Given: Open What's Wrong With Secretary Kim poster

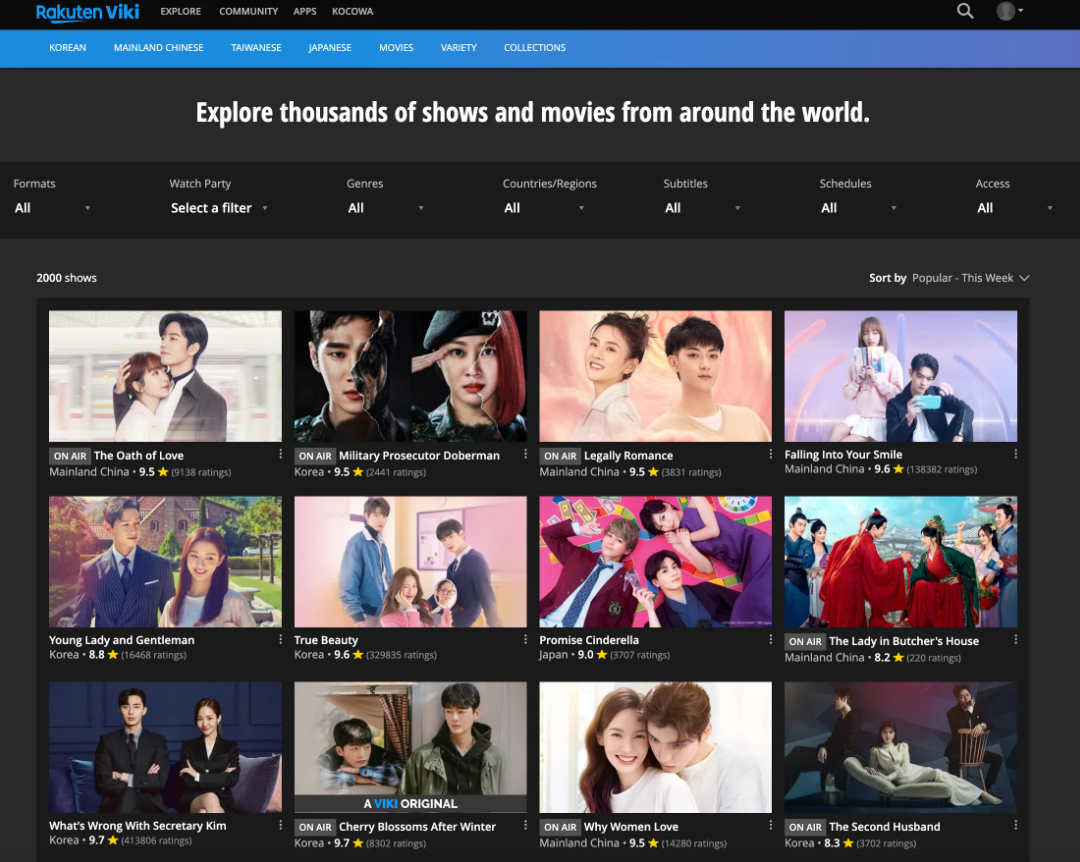Looking at the screenshot, I should click(x=165, y=747).
